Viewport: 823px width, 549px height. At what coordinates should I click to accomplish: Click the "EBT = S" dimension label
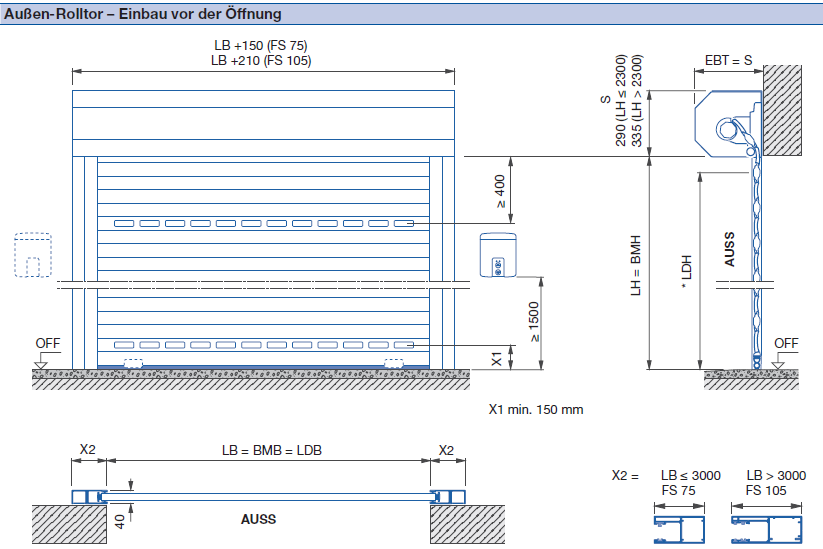729,60
